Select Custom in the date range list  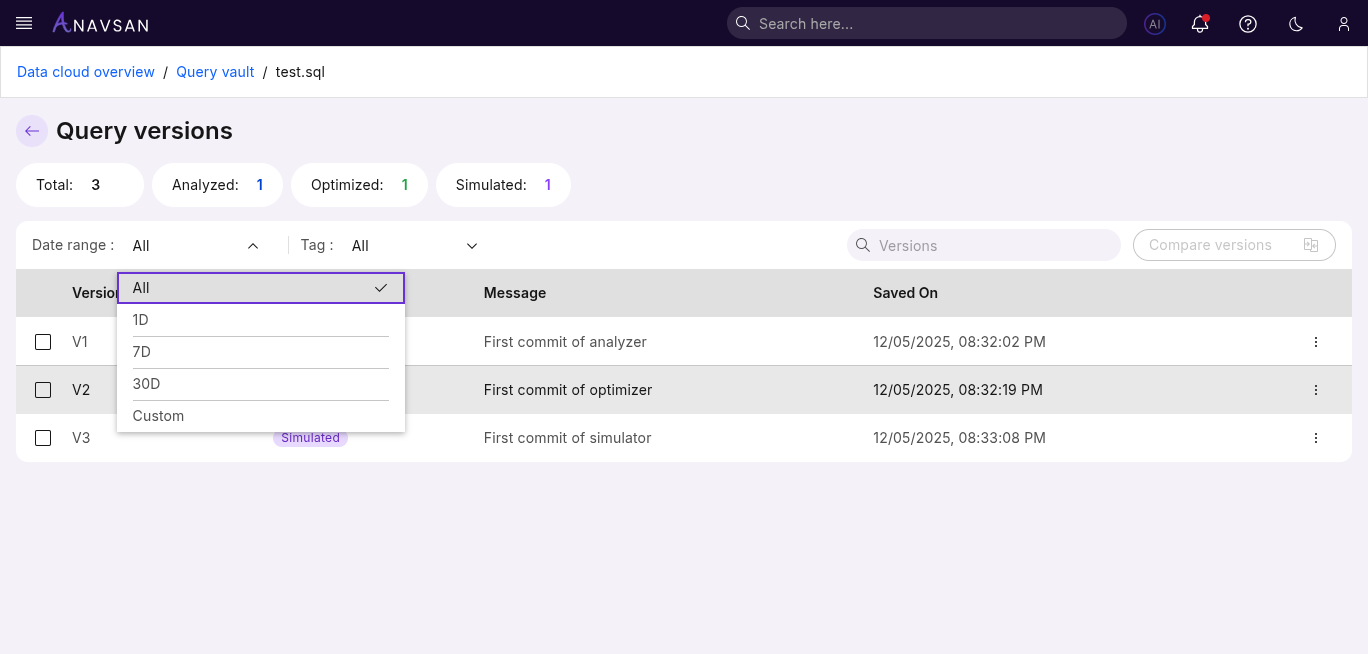[x=158, y=415]
